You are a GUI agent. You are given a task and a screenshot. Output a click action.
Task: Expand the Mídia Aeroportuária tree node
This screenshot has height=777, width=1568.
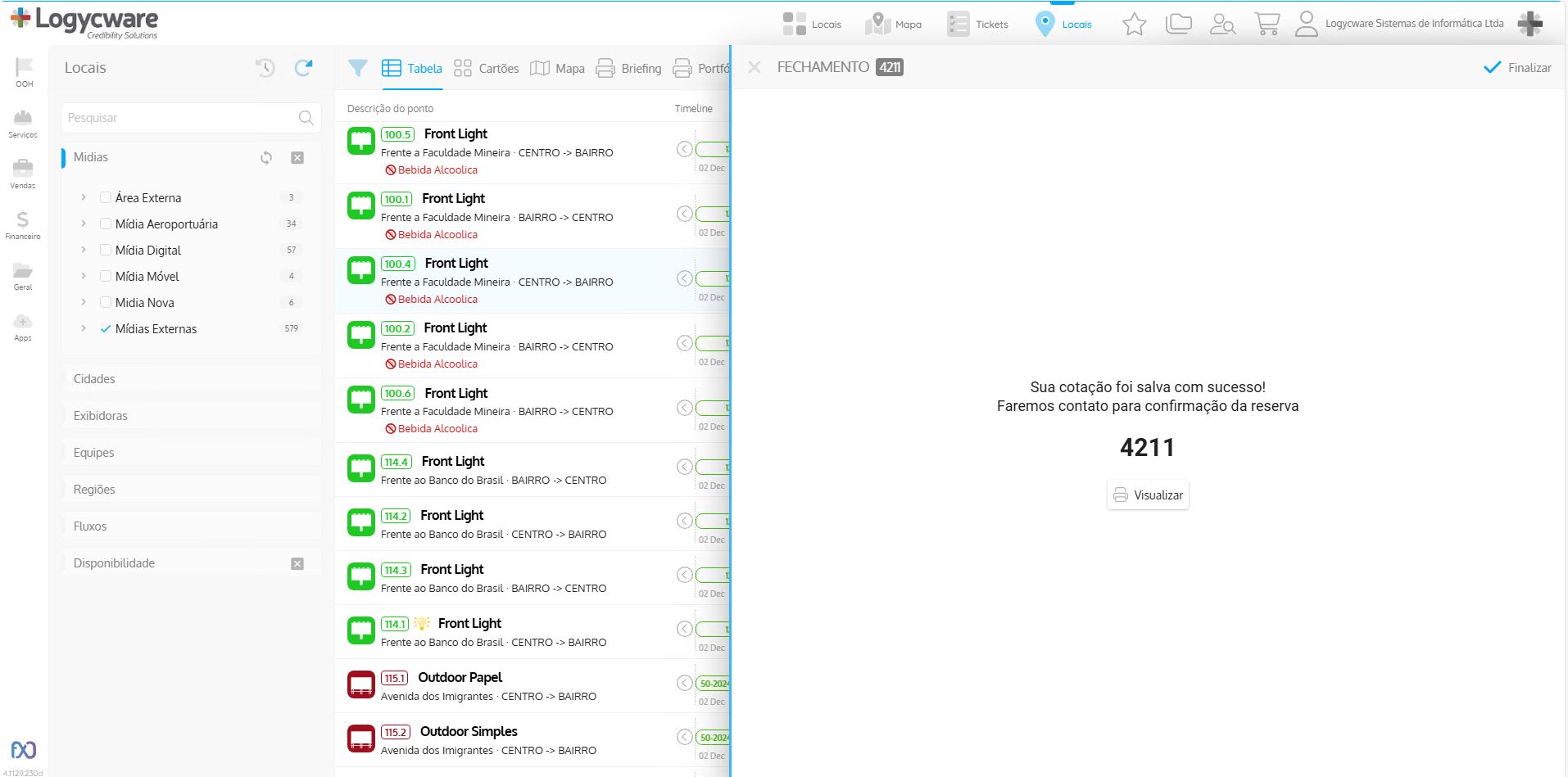click(x=84, y=224)
